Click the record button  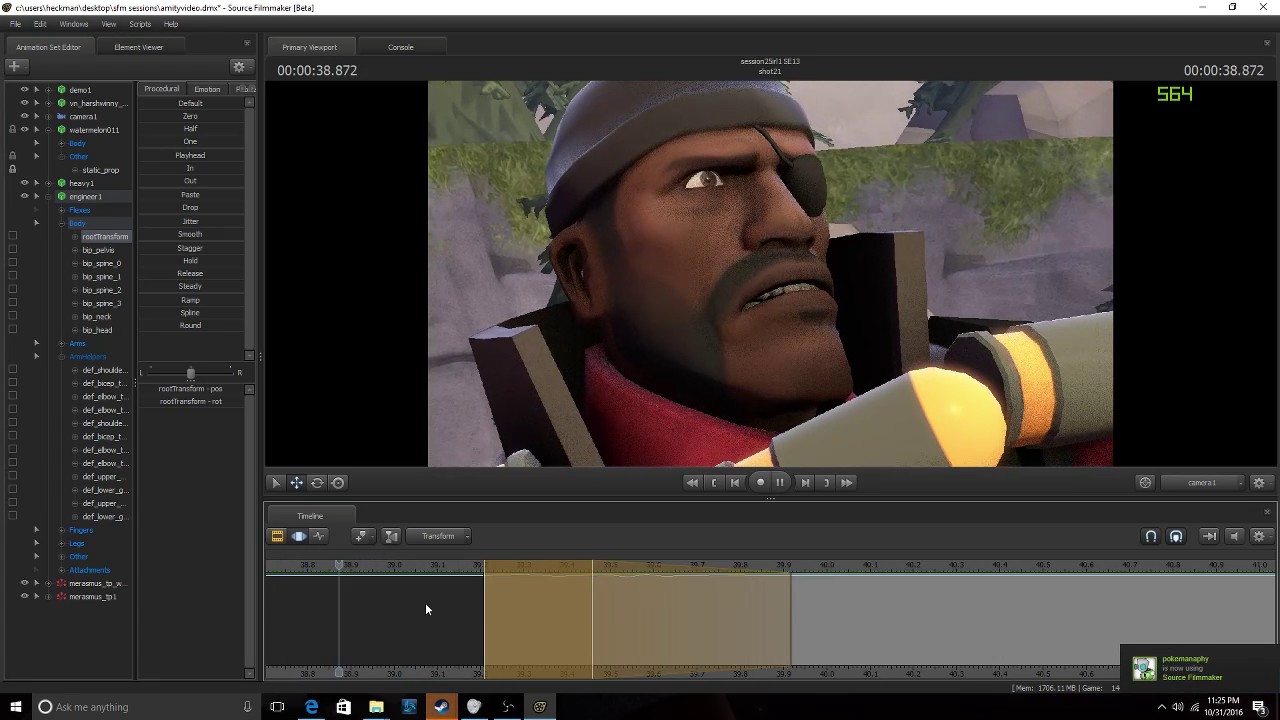(760, 482)
